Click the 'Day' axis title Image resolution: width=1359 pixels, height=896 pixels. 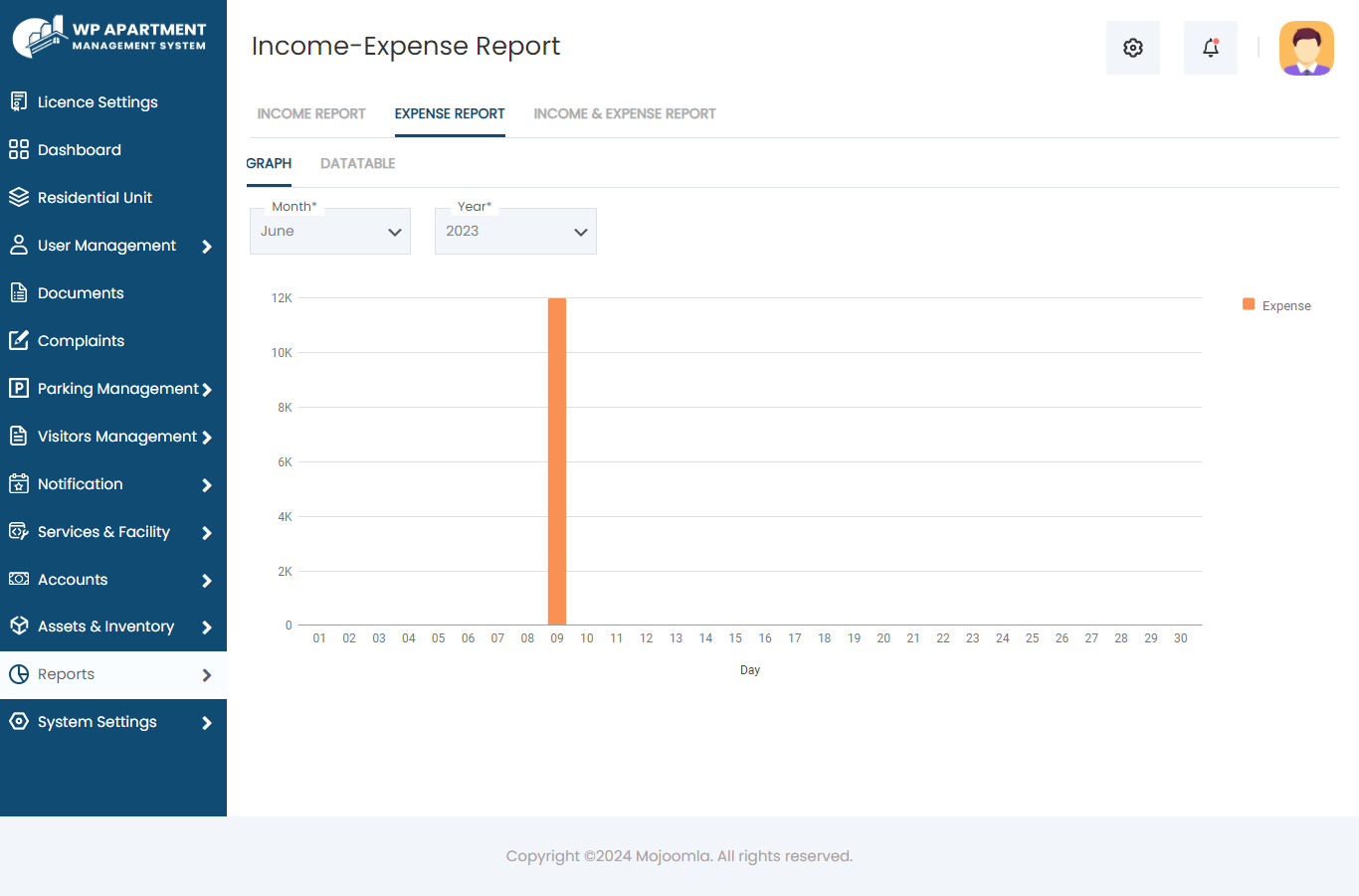coord(750,670)
